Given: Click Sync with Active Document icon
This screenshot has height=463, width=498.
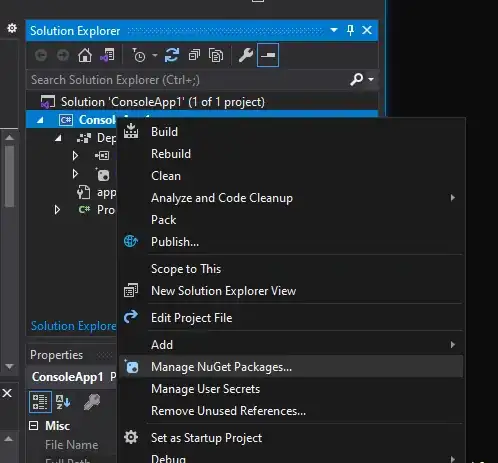Looking at the screenshot, I should 172,55.
